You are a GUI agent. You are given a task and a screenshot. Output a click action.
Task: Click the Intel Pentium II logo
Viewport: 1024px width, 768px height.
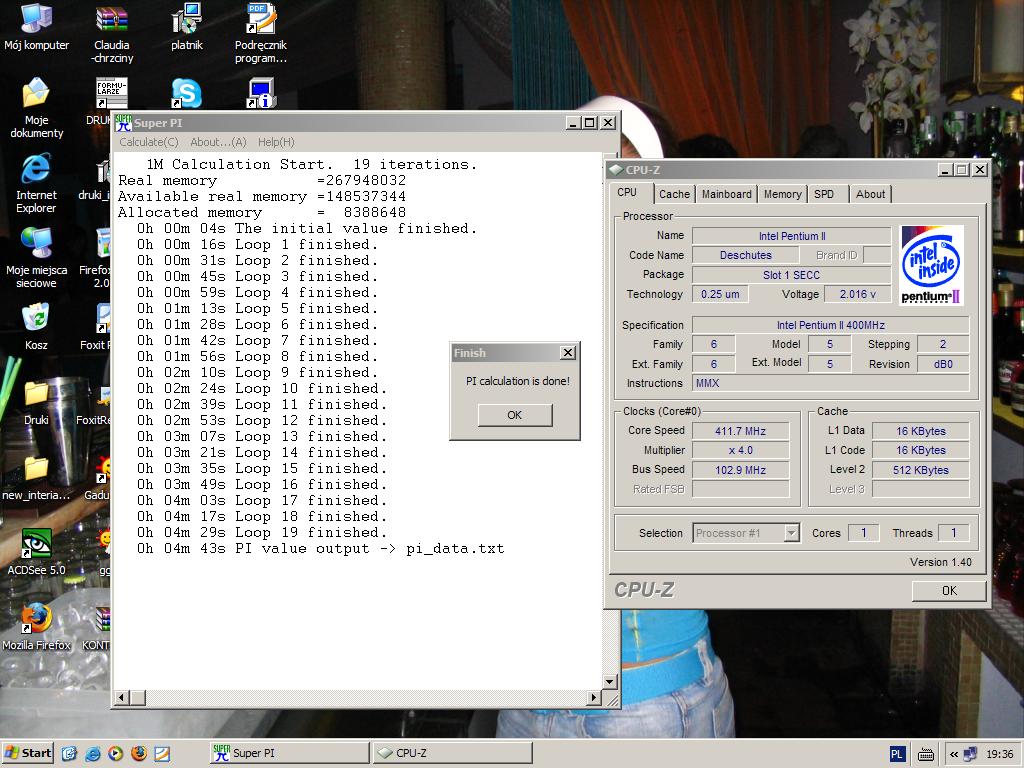(x=931, y=265)
